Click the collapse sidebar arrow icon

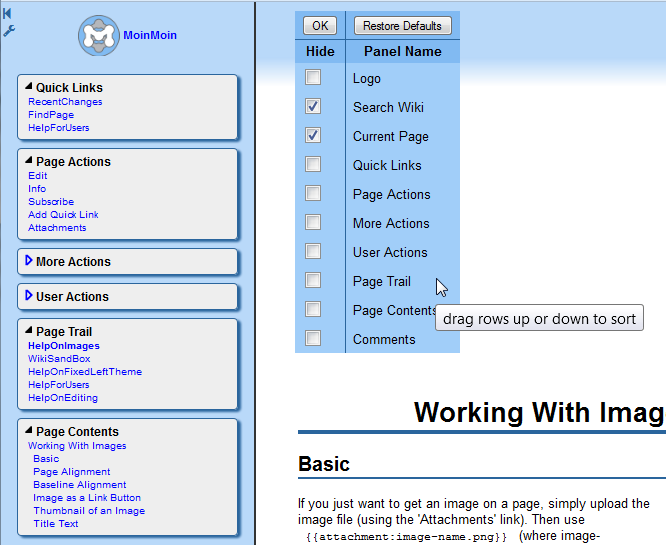8,12
